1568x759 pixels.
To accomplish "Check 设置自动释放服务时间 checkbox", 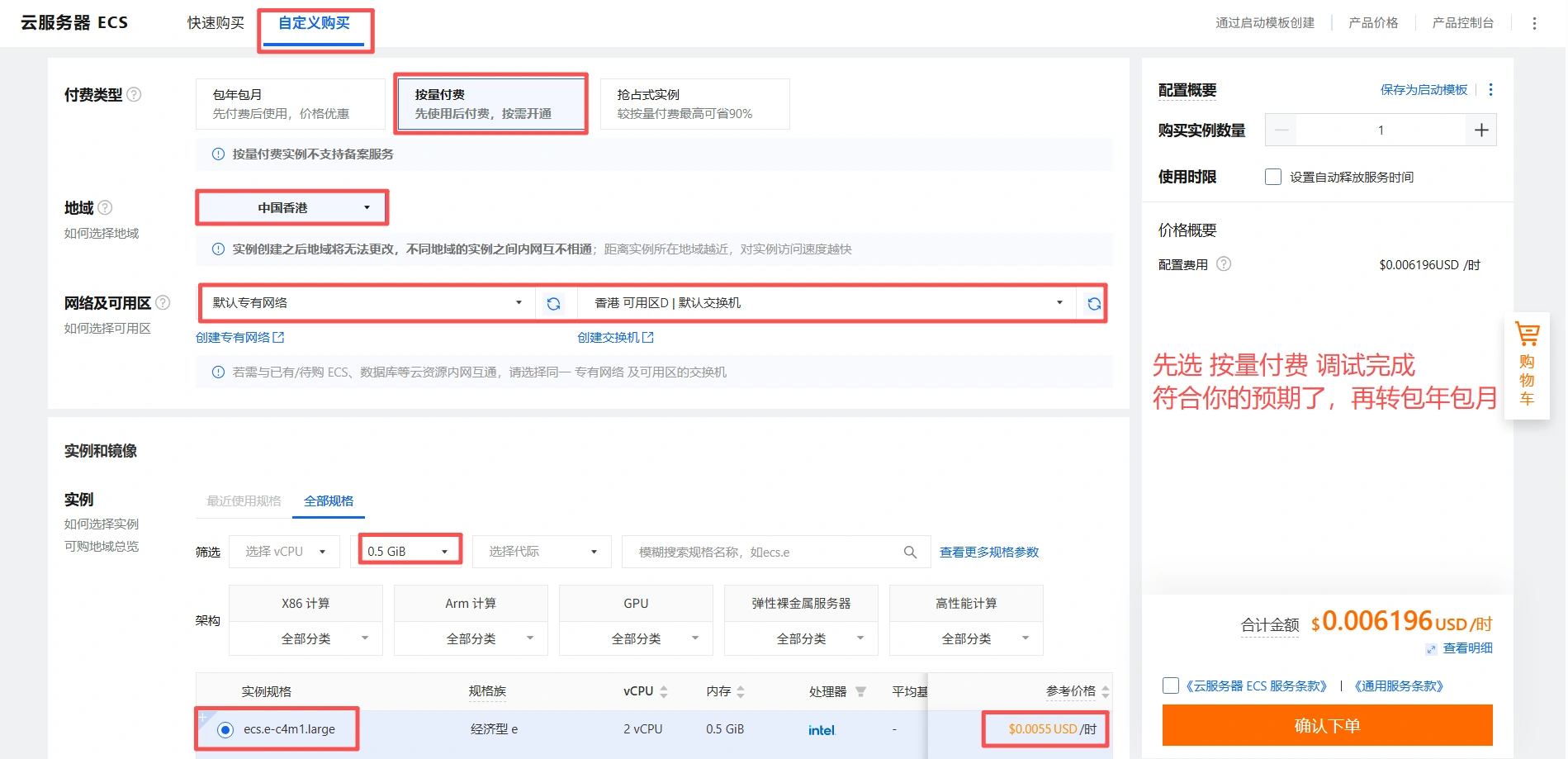I will [1273, 177].
